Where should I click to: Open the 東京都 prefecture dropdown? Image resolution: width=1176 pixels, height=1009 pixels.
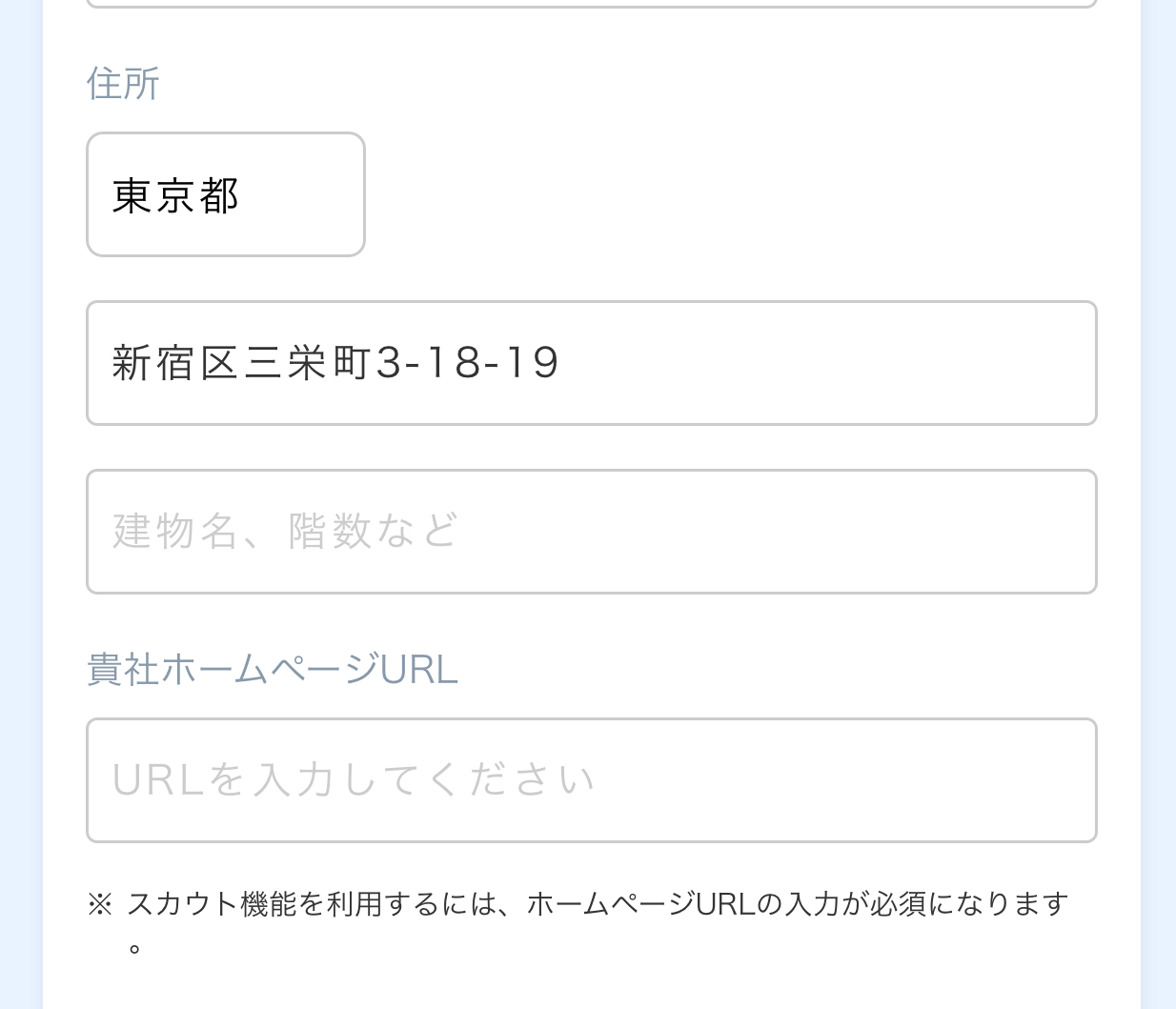click(225, 194)
